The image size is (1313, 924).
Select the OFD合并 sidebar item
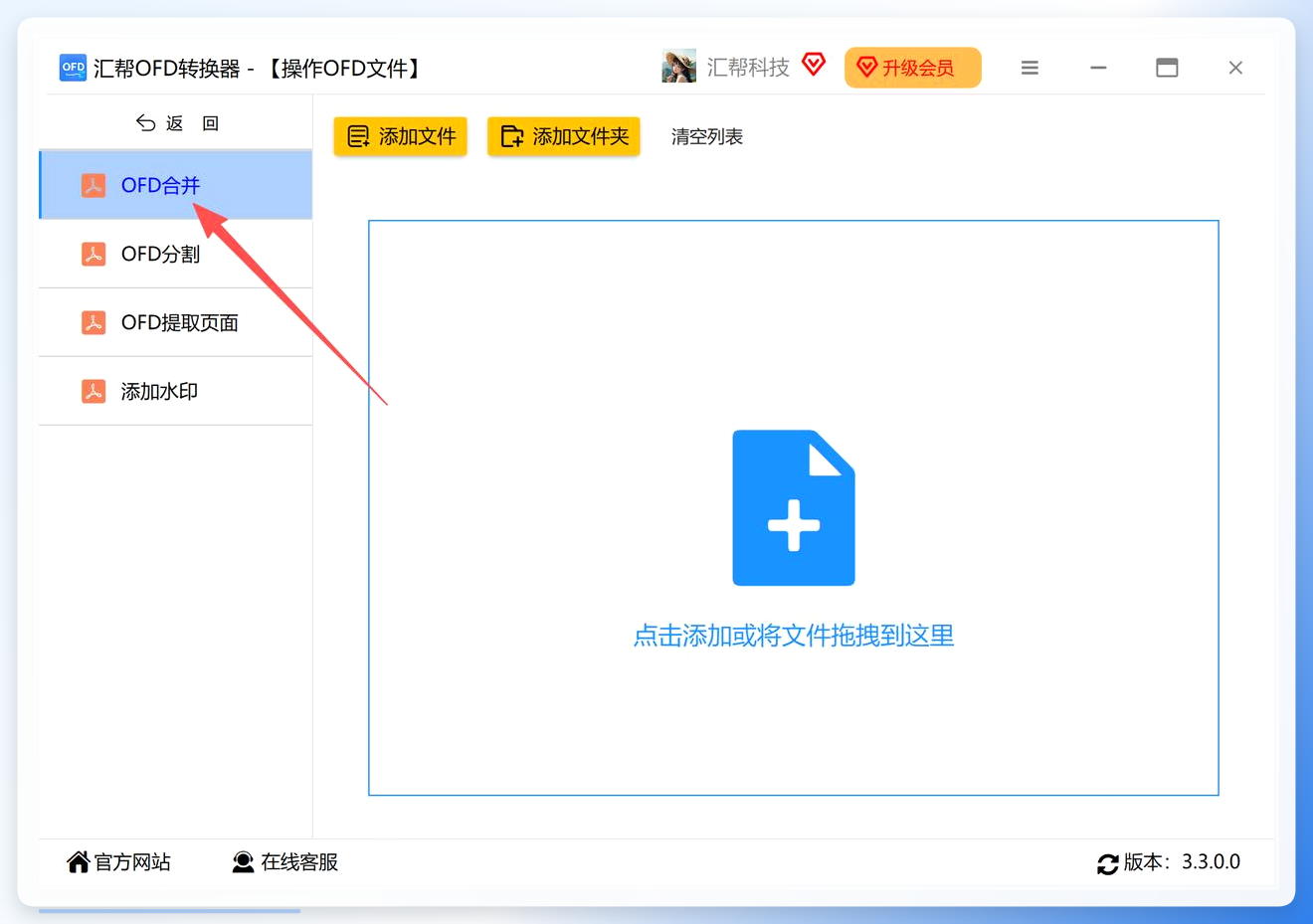pos(175,185)
